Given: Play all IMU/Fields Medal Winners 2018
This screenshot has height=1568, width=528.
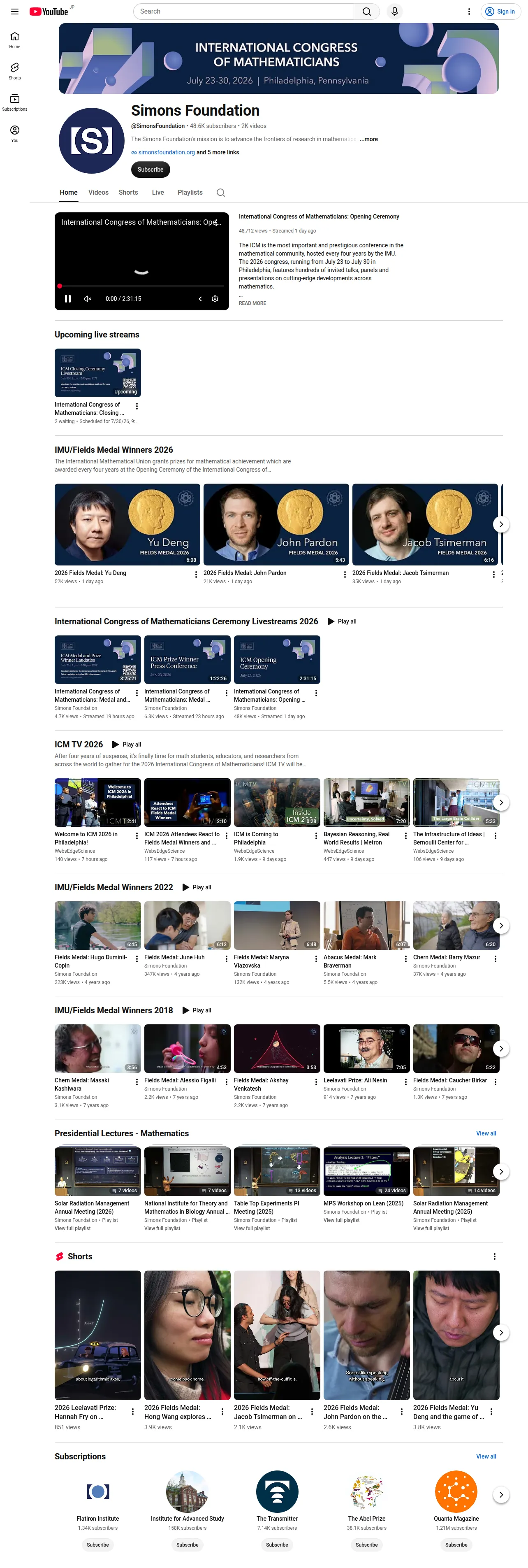Looking at the screenshot, I should 197,1010.
